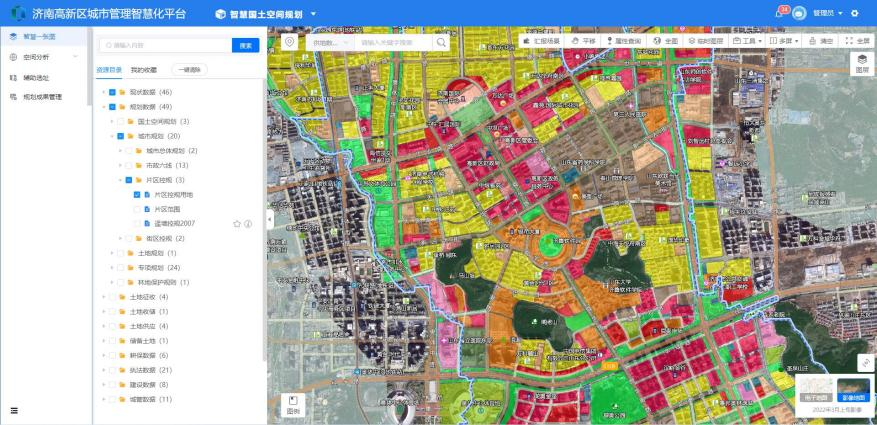Click the info icon beside 2007 item

(248, 224)
